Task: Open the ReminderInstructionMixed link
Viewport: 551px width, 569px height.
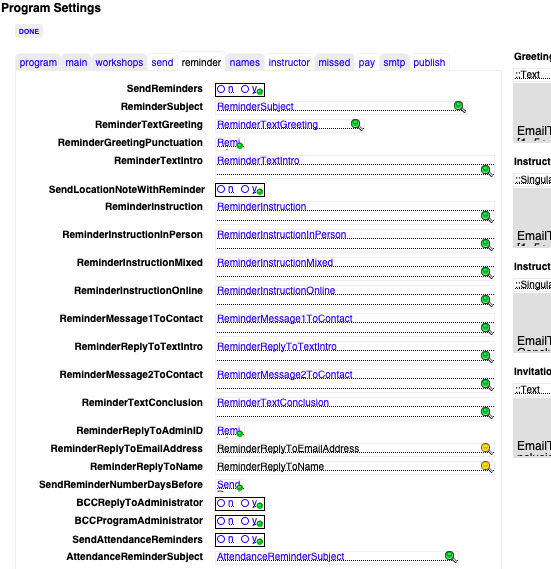Action: [x=275, y=262]
